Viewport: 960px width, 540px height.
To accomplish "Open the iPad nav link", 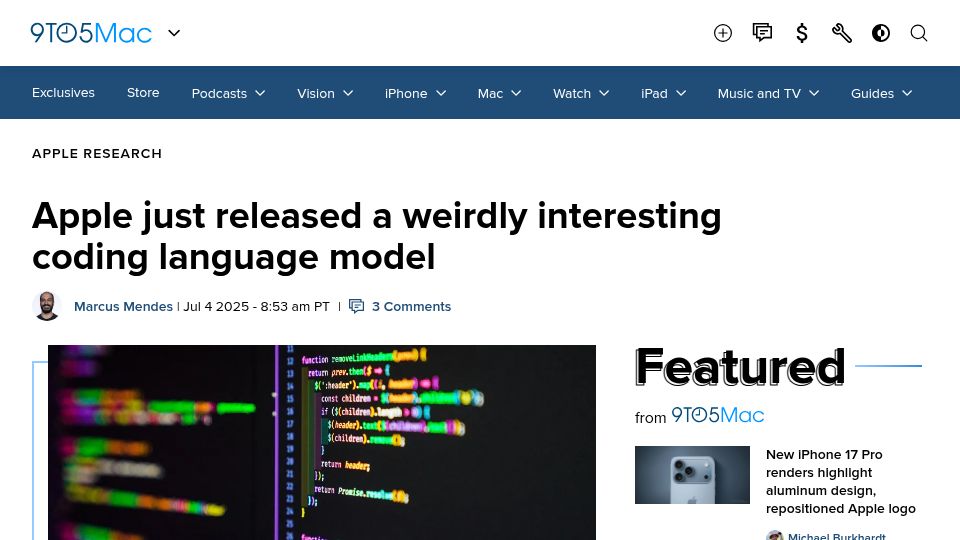I will point(654,94).
